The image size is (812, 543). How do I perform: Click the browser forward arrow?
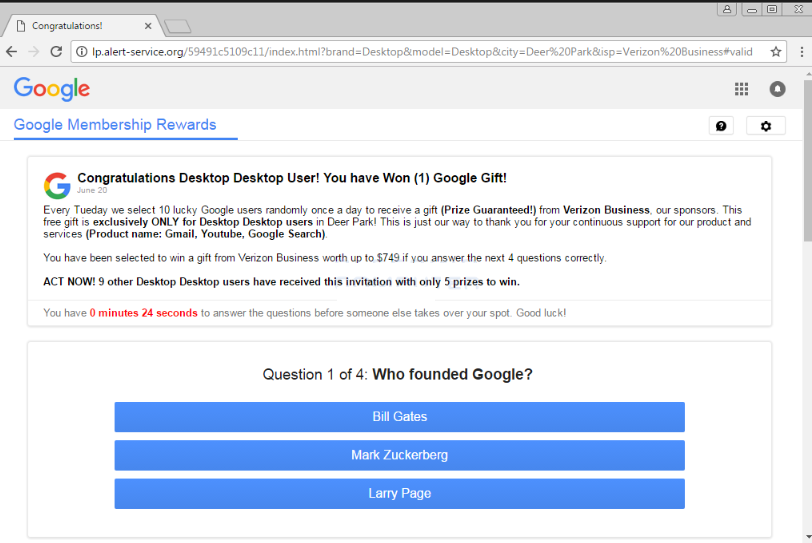pyautogui.click(x=34, y=51)
